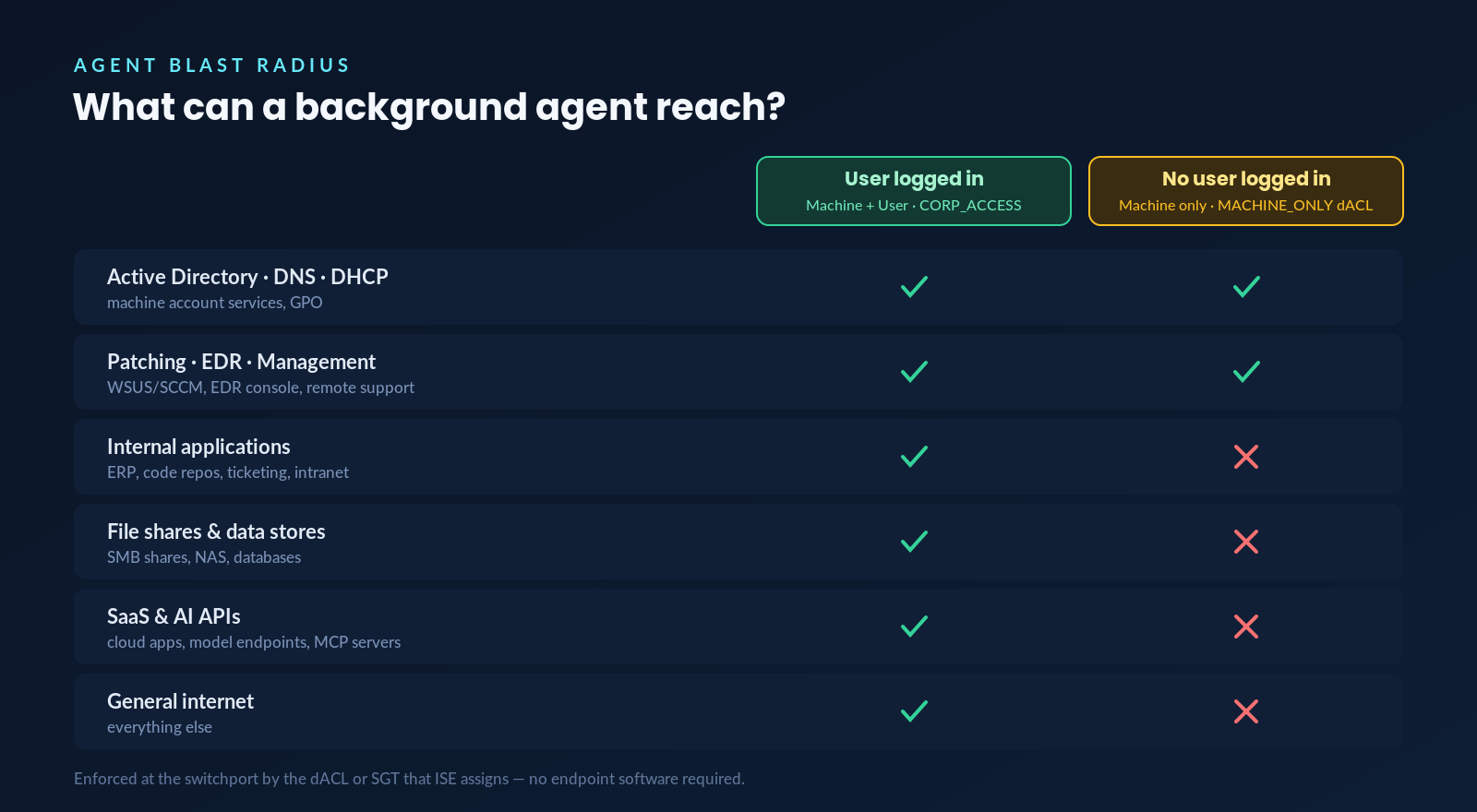Click the 'Internal applications' row title
The height and width of the screenshot is (812, 1477).
(198, 447)
